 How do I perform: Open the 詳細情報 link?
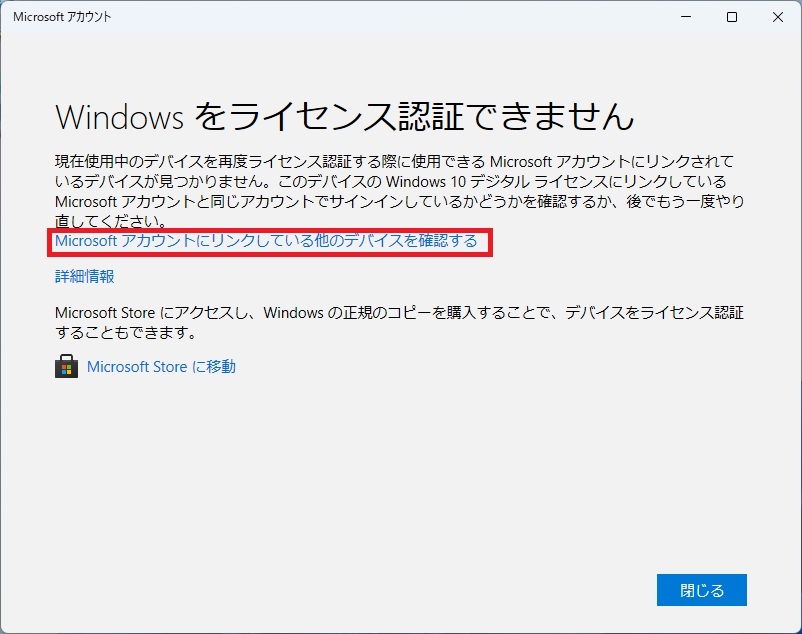click(x=84, y=277)
